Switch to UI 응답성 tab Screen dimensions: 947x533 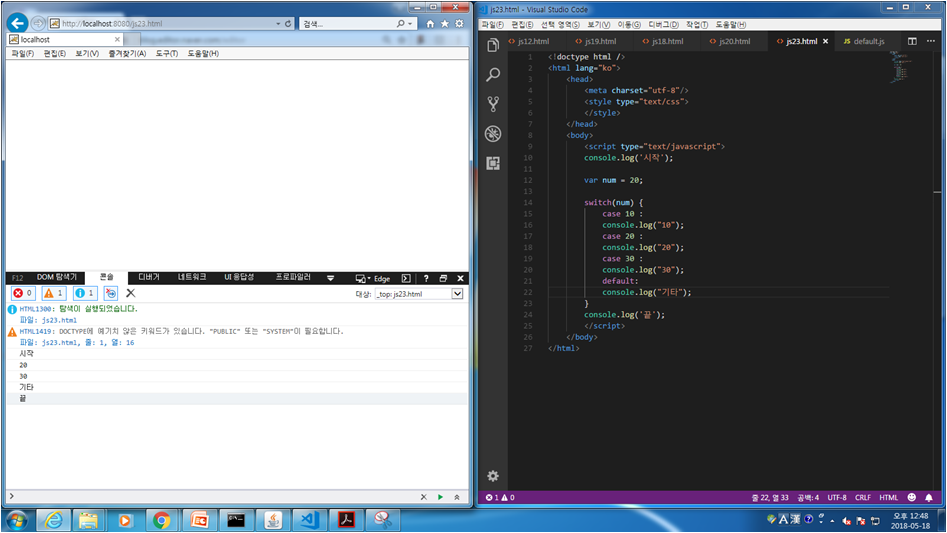click(239, 277)
